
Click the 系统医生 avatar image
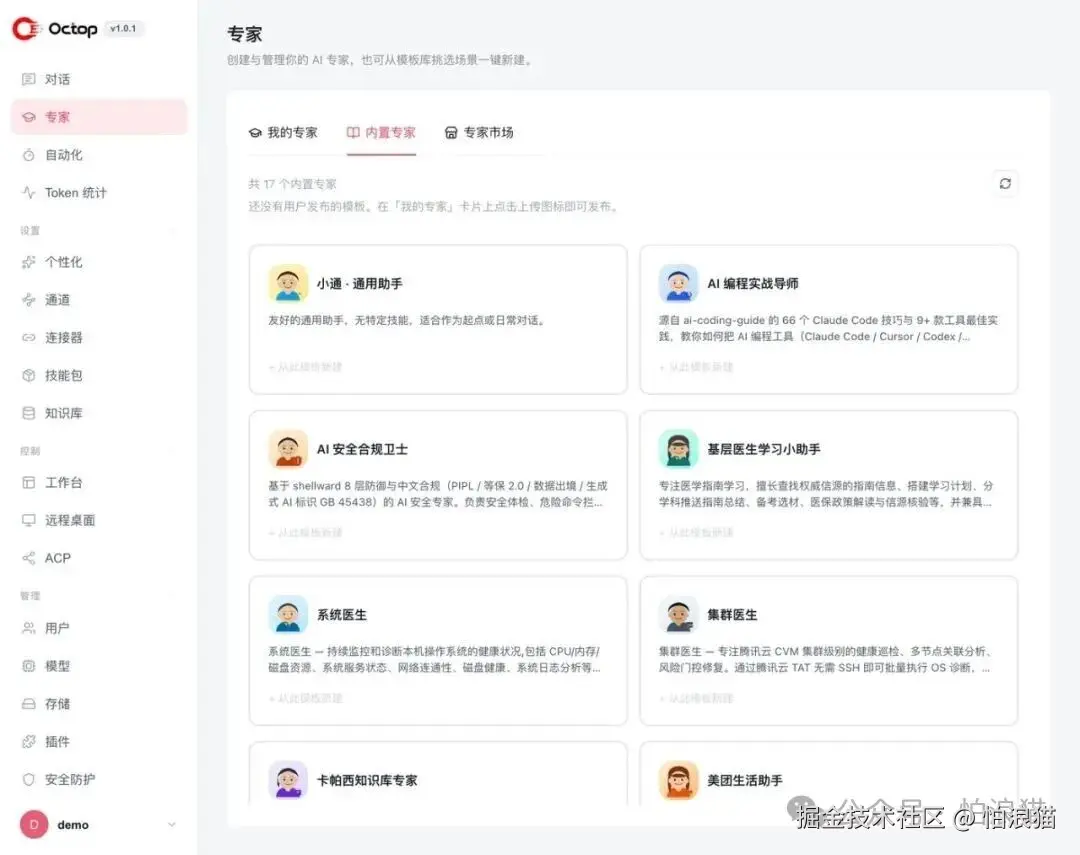coord(288,615)
